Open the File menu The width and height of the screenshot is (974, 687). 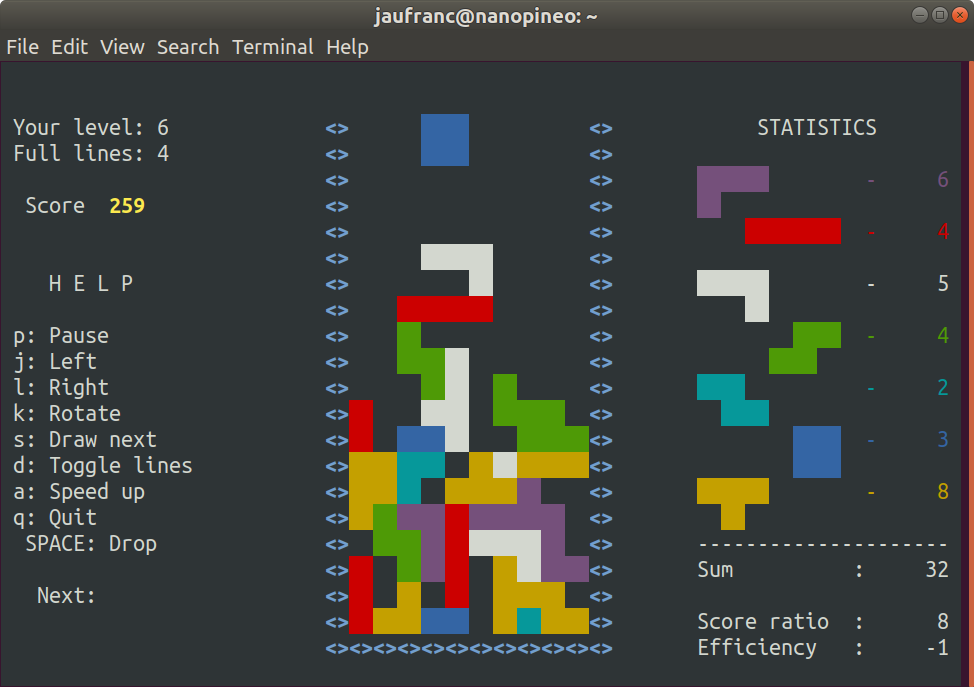point(23,47)
